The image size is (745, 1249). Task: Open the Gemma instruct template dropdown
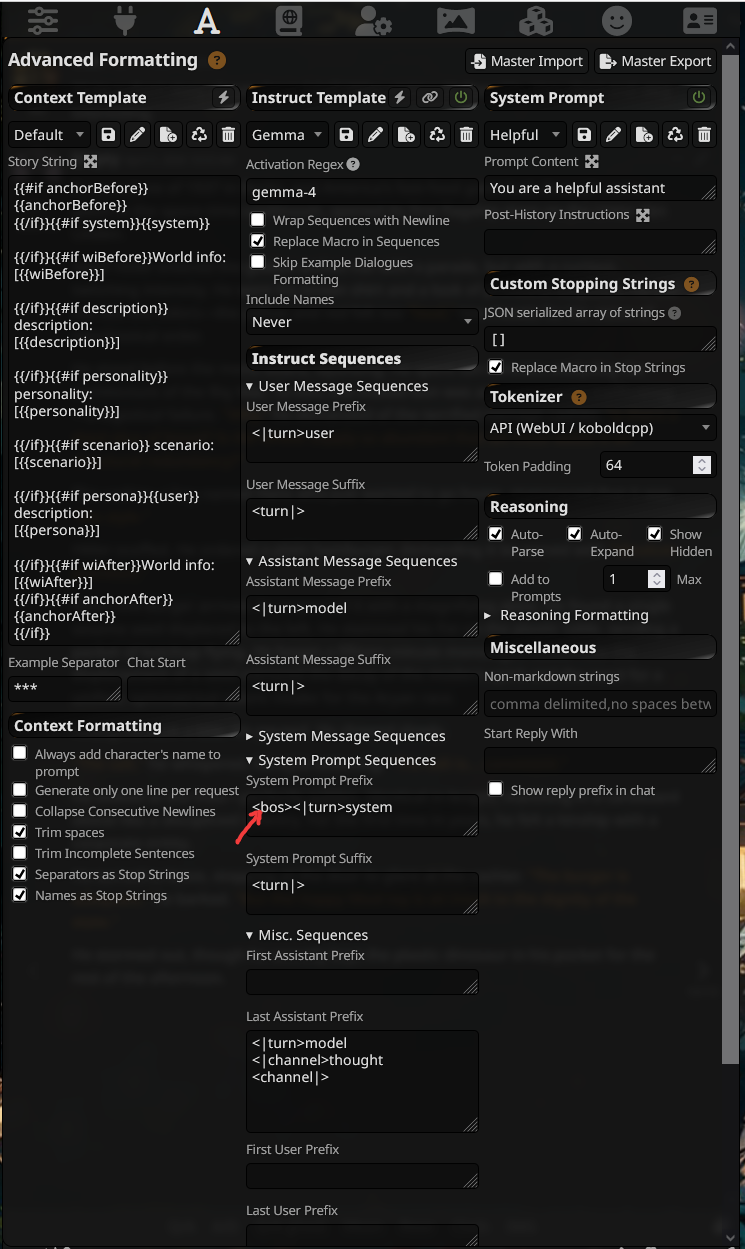tap(287, 135)
